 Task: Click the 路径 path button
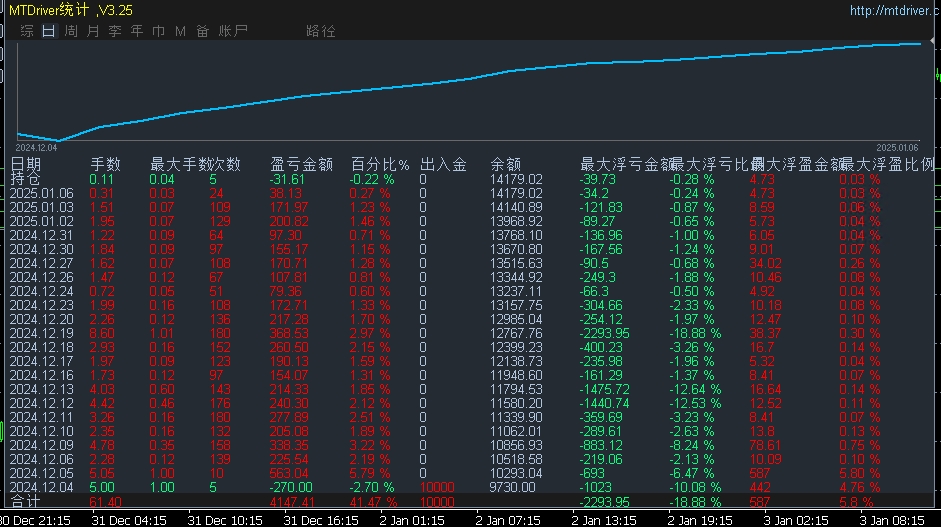pos(320,31)
